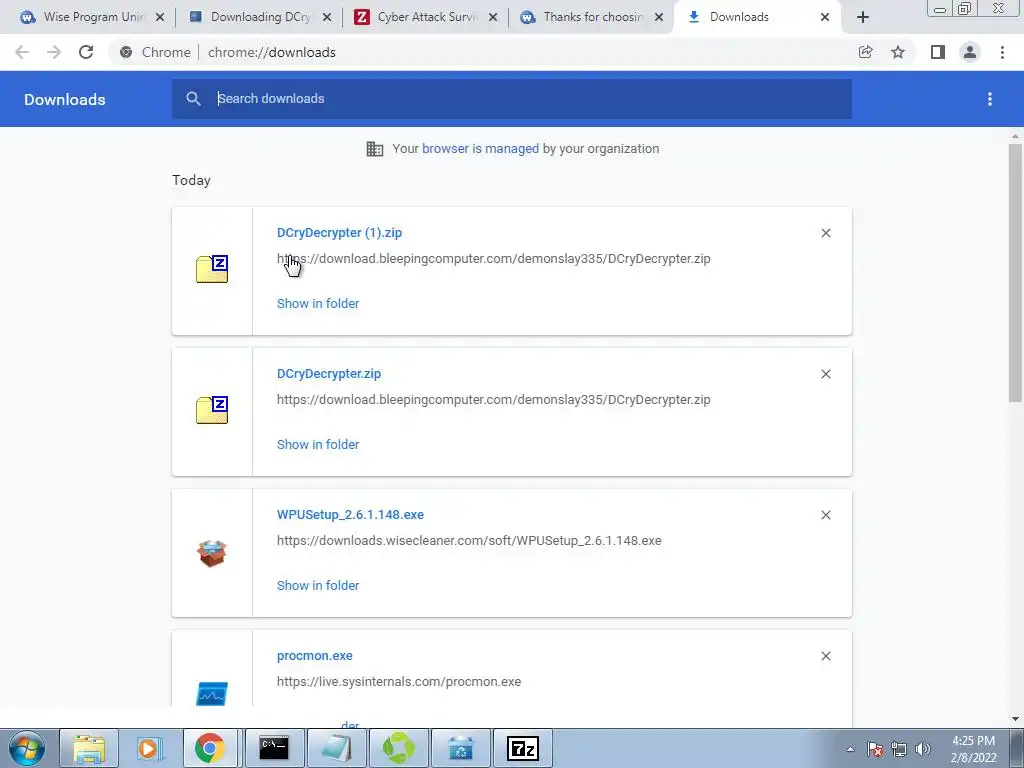Click the Action Center flag tray icon
1024x768 pixels.
click(x=875, y=749)
